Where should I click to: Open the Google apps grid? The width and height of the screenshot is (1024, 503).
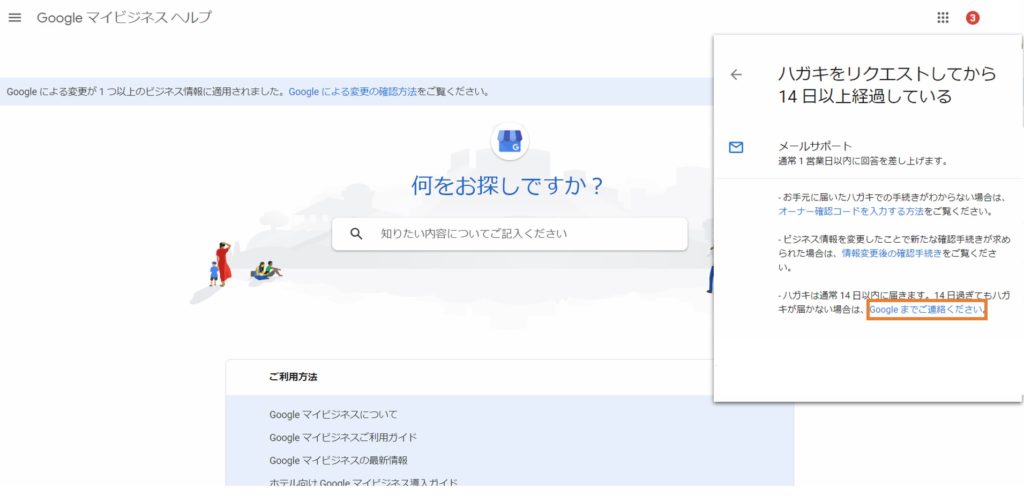[942, 18]
